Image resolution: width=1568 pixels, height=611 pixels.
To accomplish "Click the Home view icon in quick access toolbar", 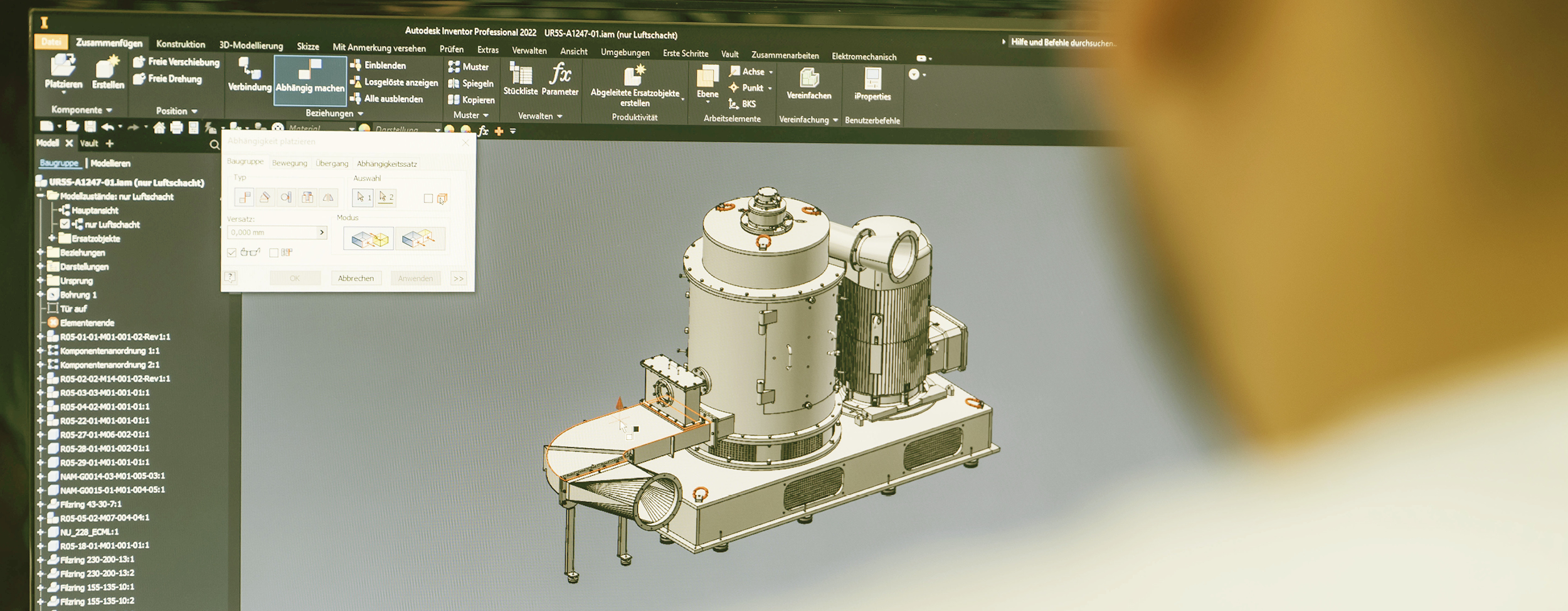I will 159,128.
